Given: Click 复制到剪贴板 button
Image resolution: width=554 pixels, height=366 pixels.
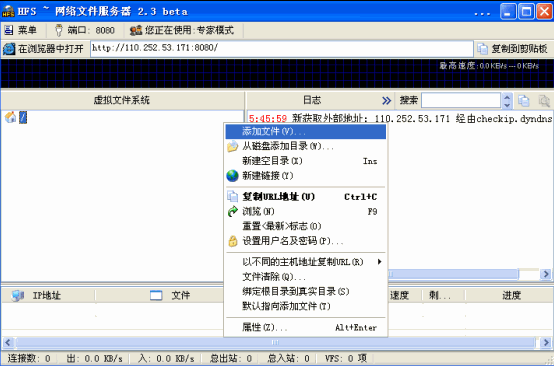Looking at the screenshot, I should tap(512, 48).
